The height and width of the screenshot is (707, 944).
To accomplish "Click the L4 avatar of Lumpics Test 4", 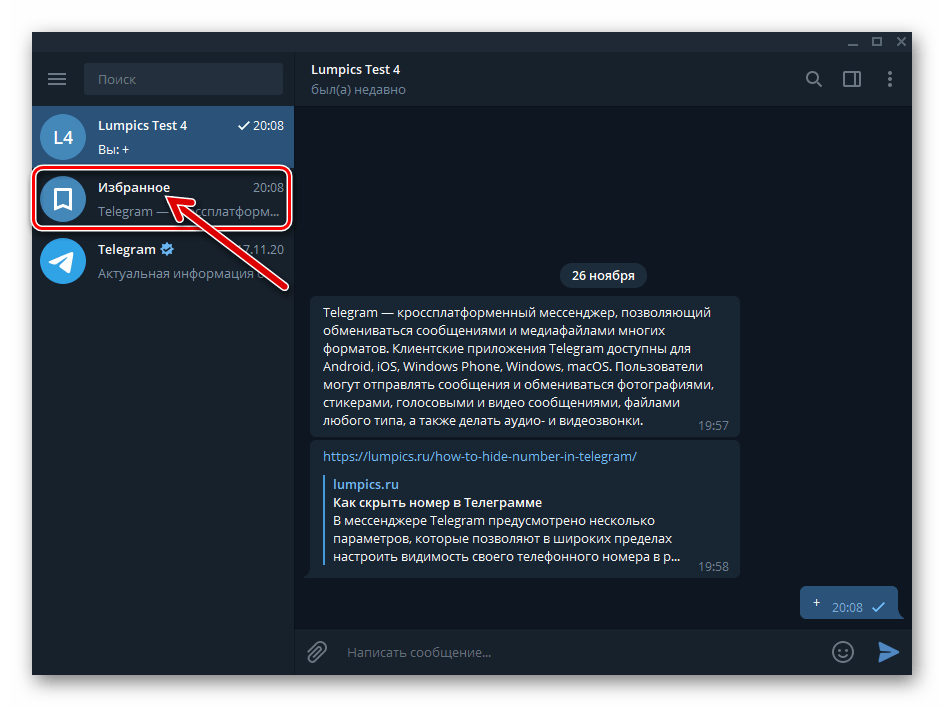I will tap(62, 136).
